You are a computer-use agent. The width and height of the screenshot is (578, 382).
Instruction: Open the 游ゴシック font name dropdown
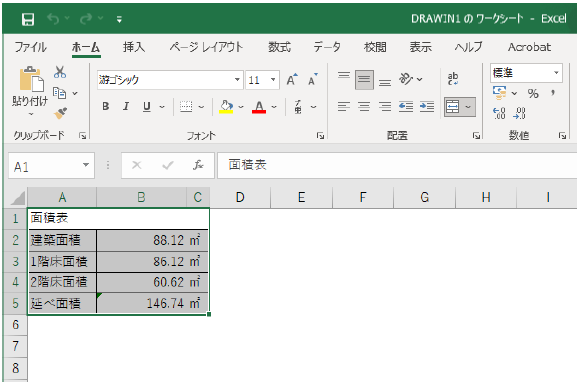(x=237, y=80)
